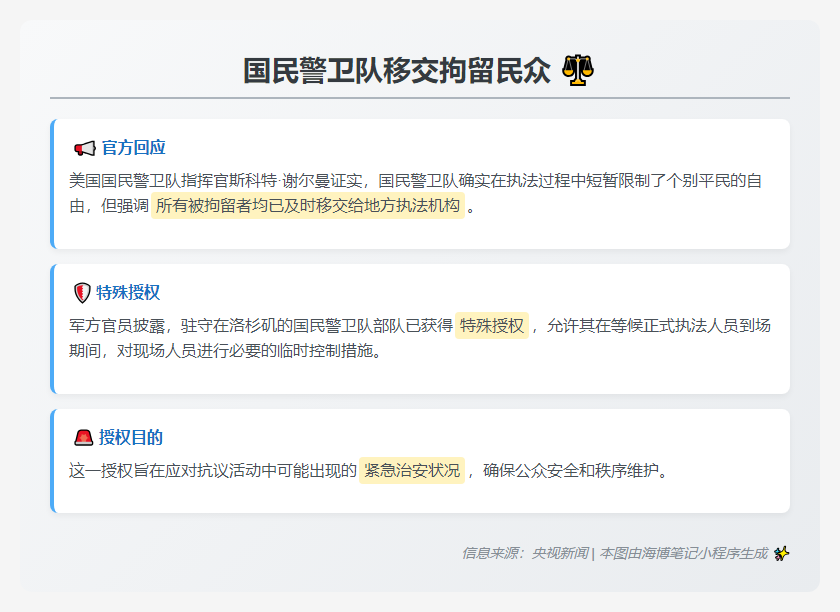Click the shield icon beside 特殊授权
The height and width of the screenshot is (612, 840).
coord(82,293)
